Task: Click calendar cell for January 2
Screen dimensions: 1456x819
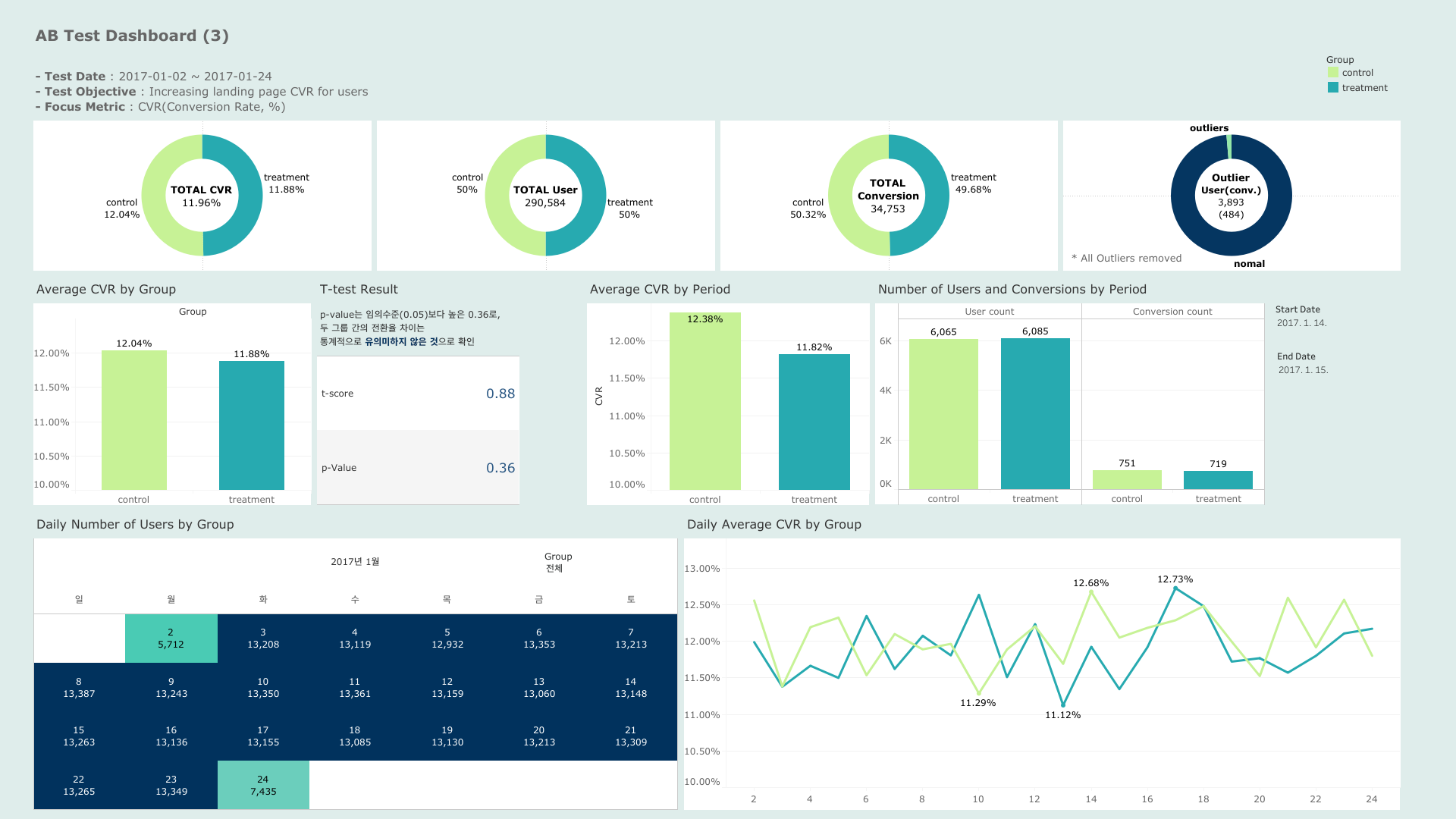Action: pyautogui.click(x=171, y=639)
